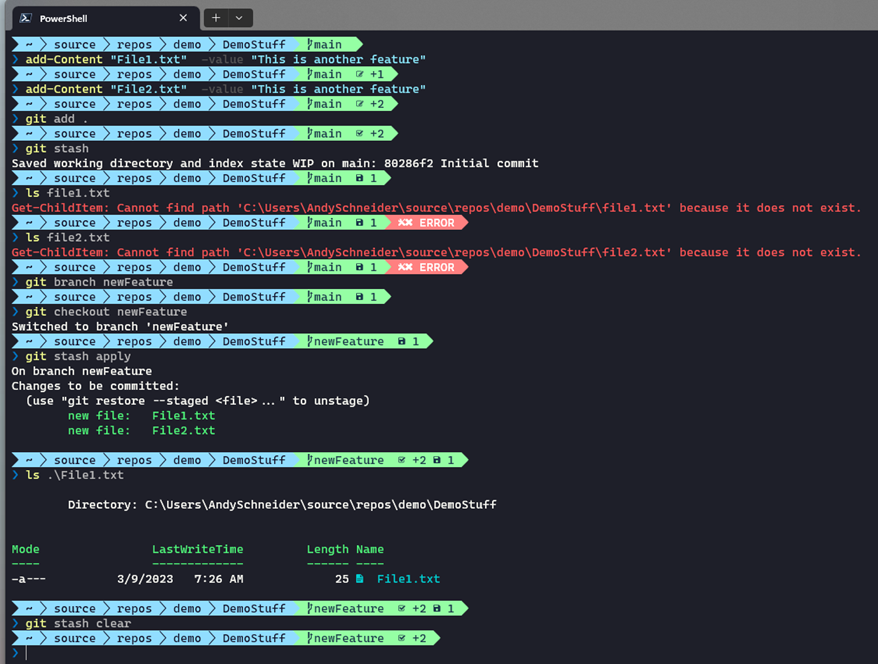Open a new terminal tab with plus
This screenshot has width=878, height=664.
click(x=216, y=18)
